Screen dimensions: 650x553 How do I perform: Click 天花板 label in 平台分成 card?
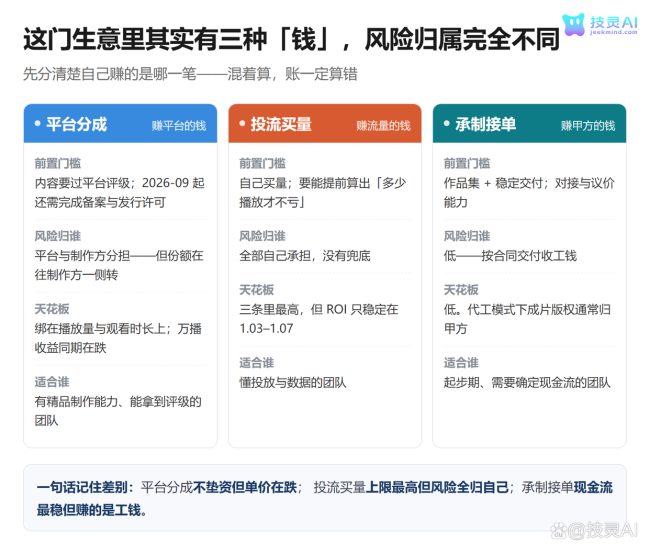[x=52, y=309]
